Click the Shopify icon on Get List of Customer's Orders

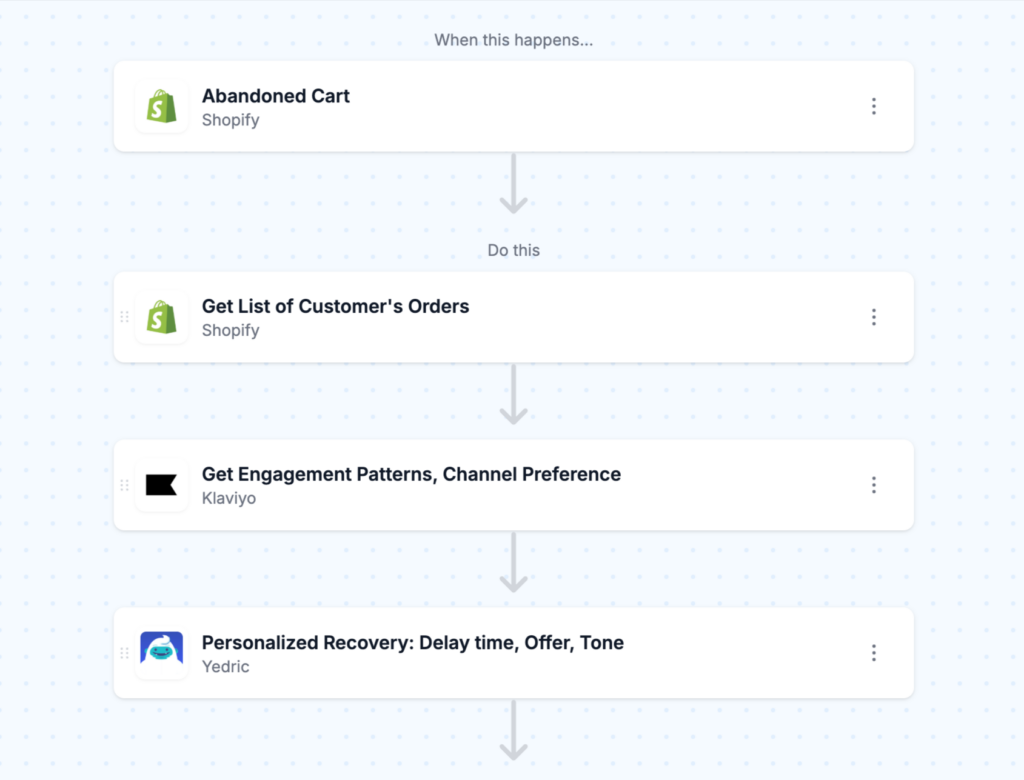[x=162, y=317]
